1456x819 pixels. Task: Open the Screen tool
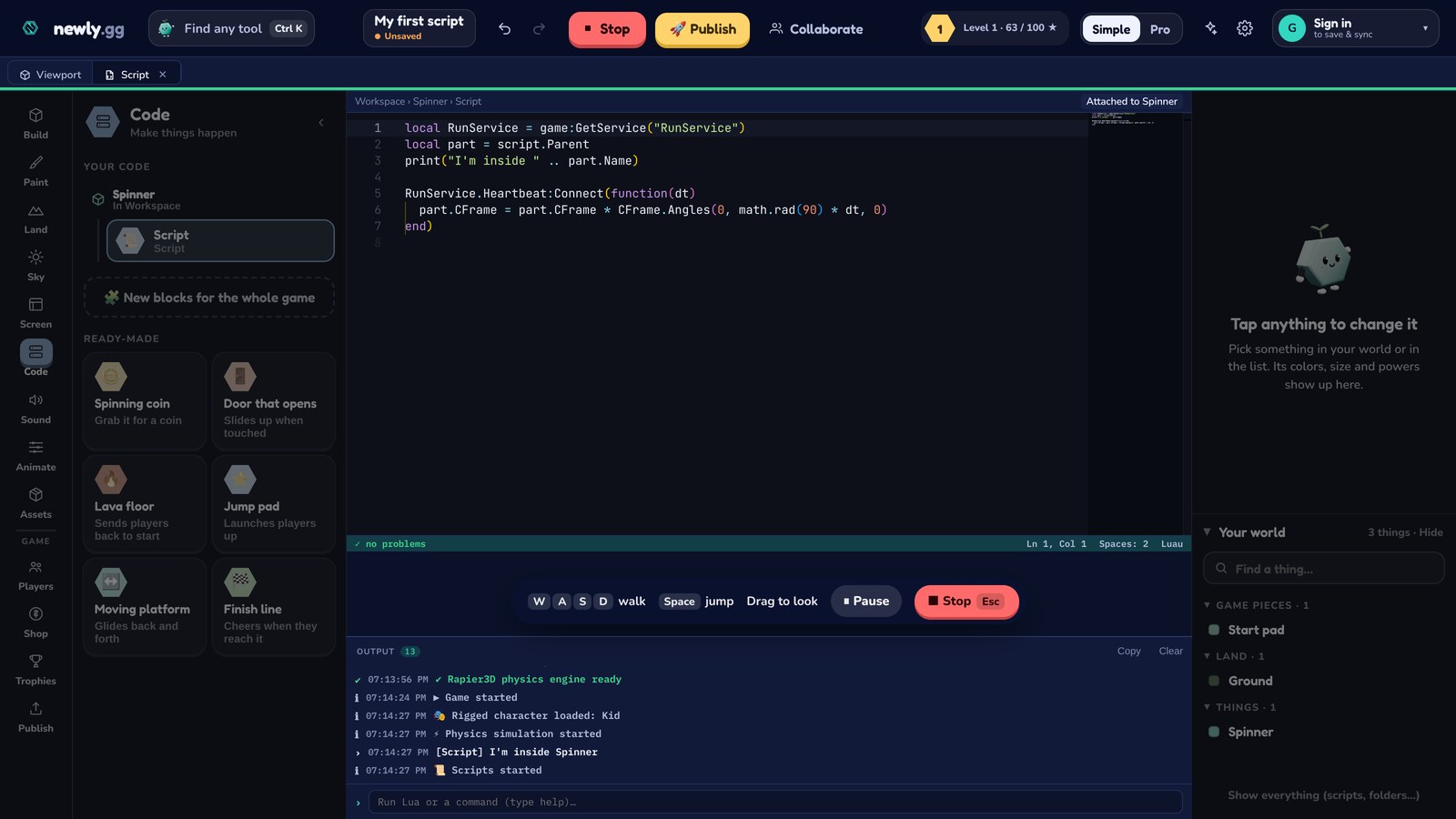(35, 312)
